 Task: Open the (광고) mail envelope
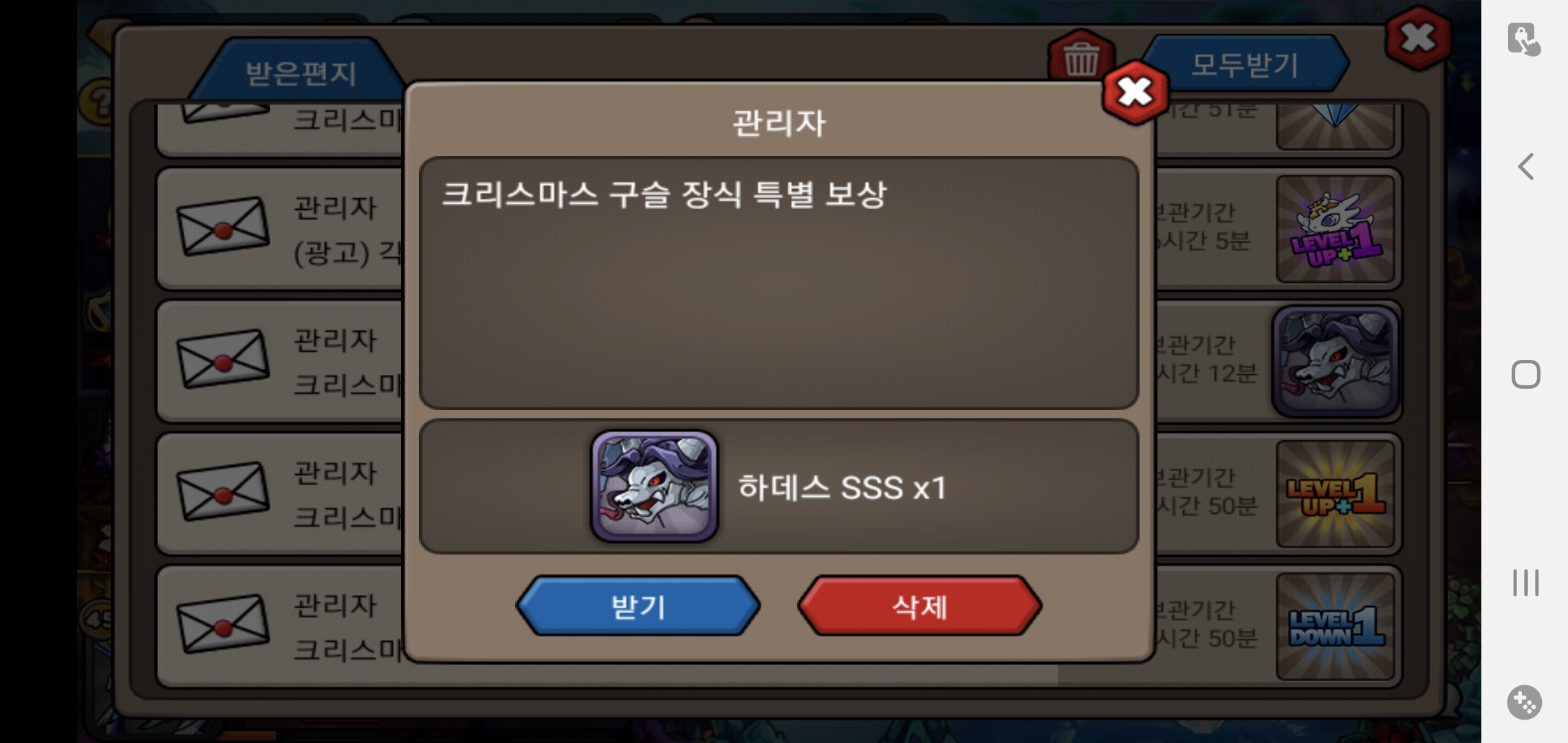[x=223, y=226]
